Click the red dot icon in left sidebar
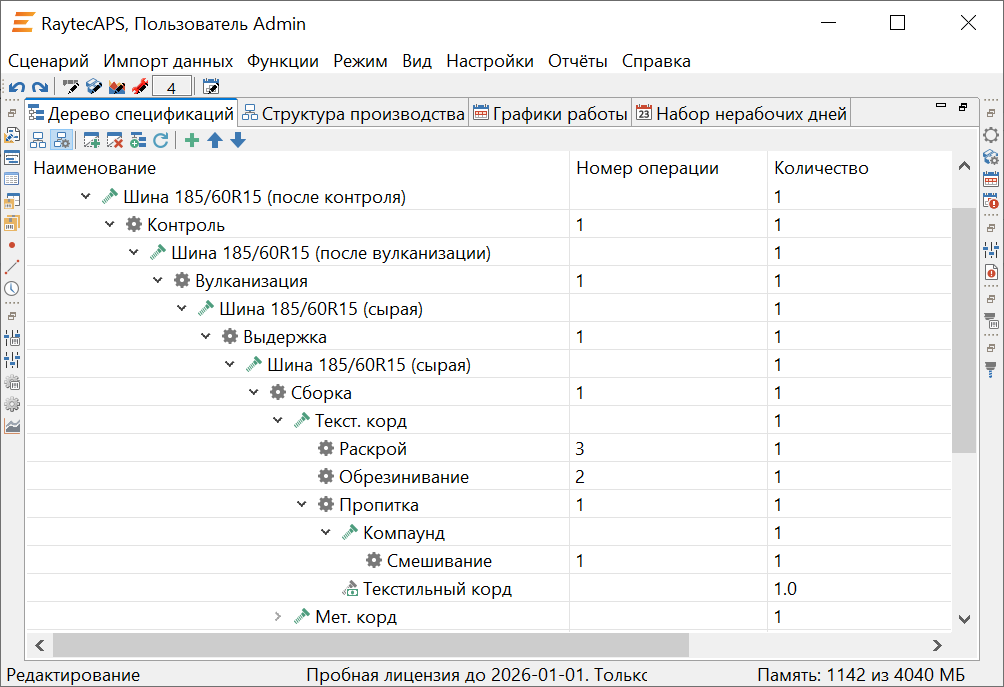The height and width of the screenshot is (687, 1004). tap(12, 245)
